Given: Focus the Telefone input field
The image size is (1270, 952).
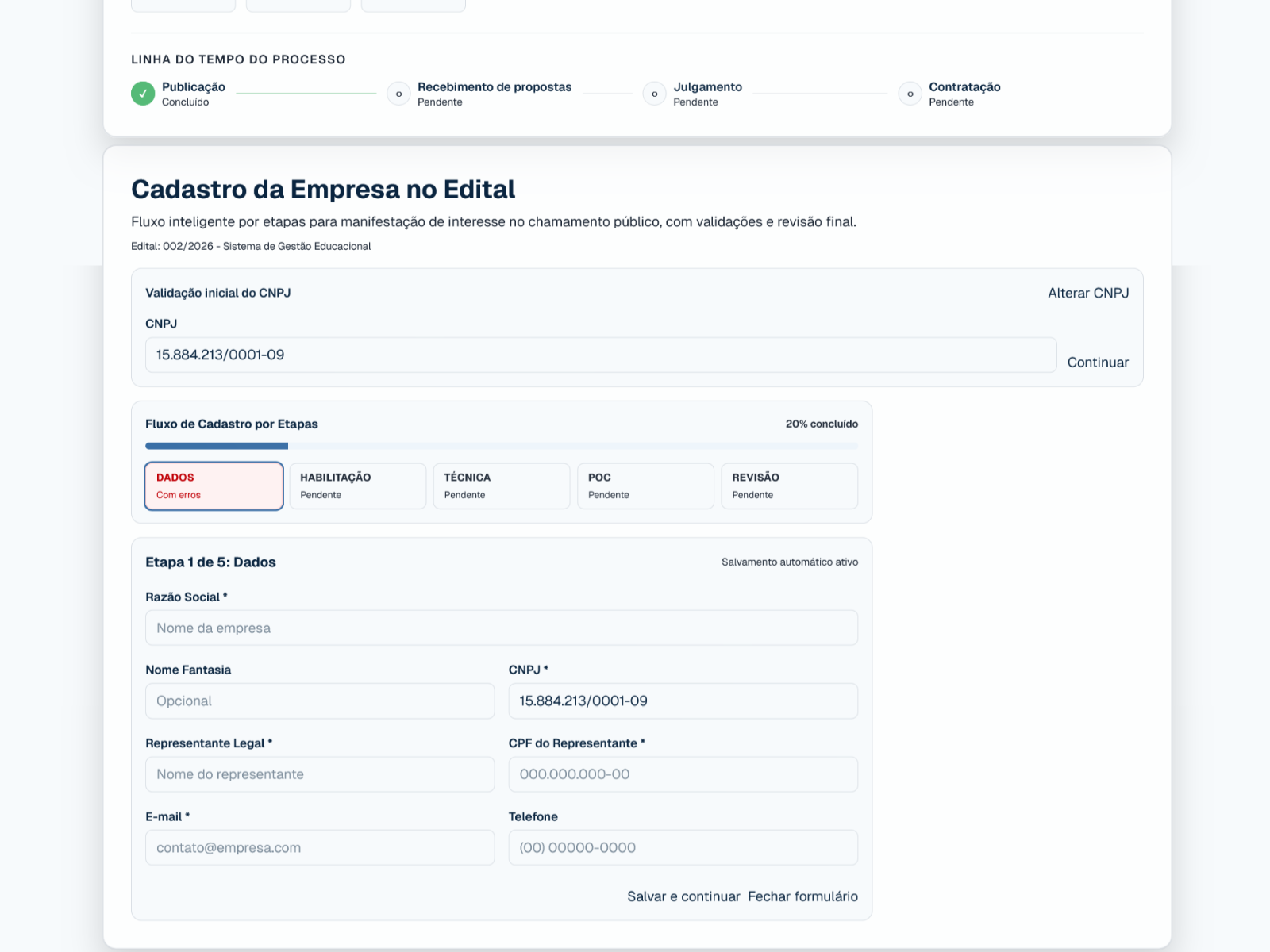Looking at the screenshot, I should [683, 847].
